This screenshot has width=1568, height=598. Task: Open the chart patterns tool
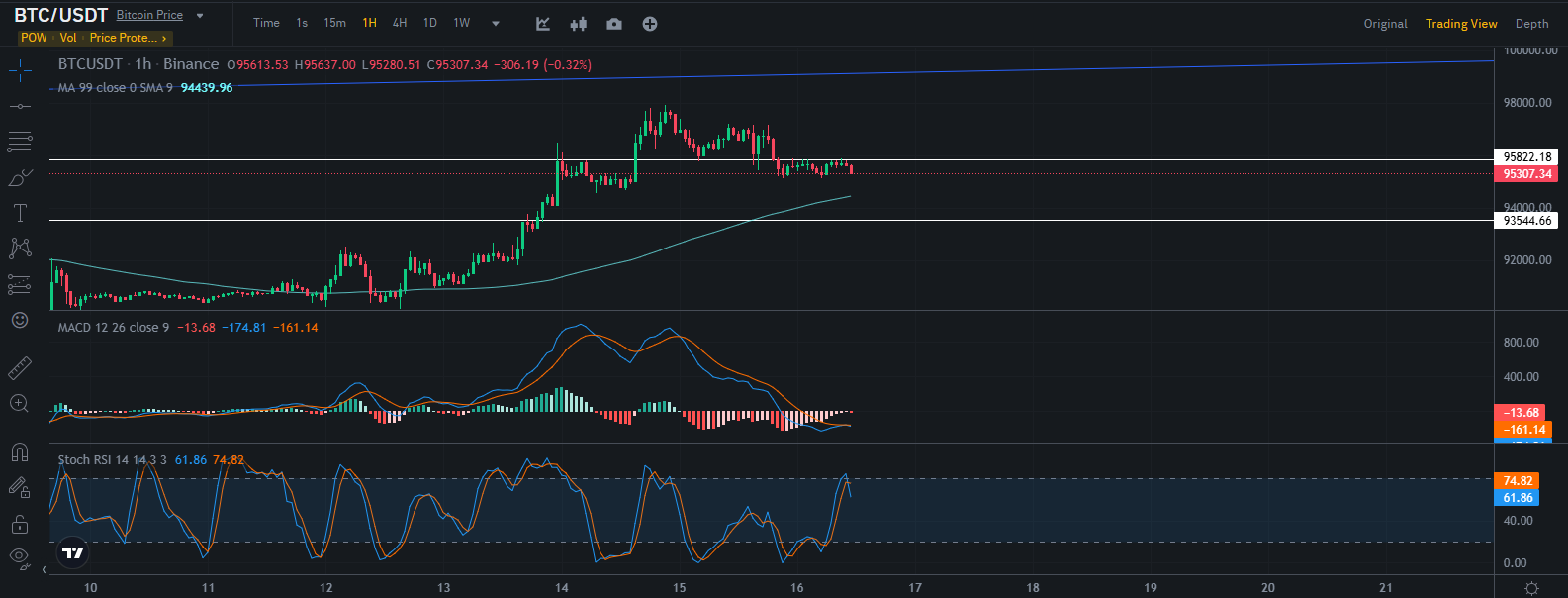(20, 248)
